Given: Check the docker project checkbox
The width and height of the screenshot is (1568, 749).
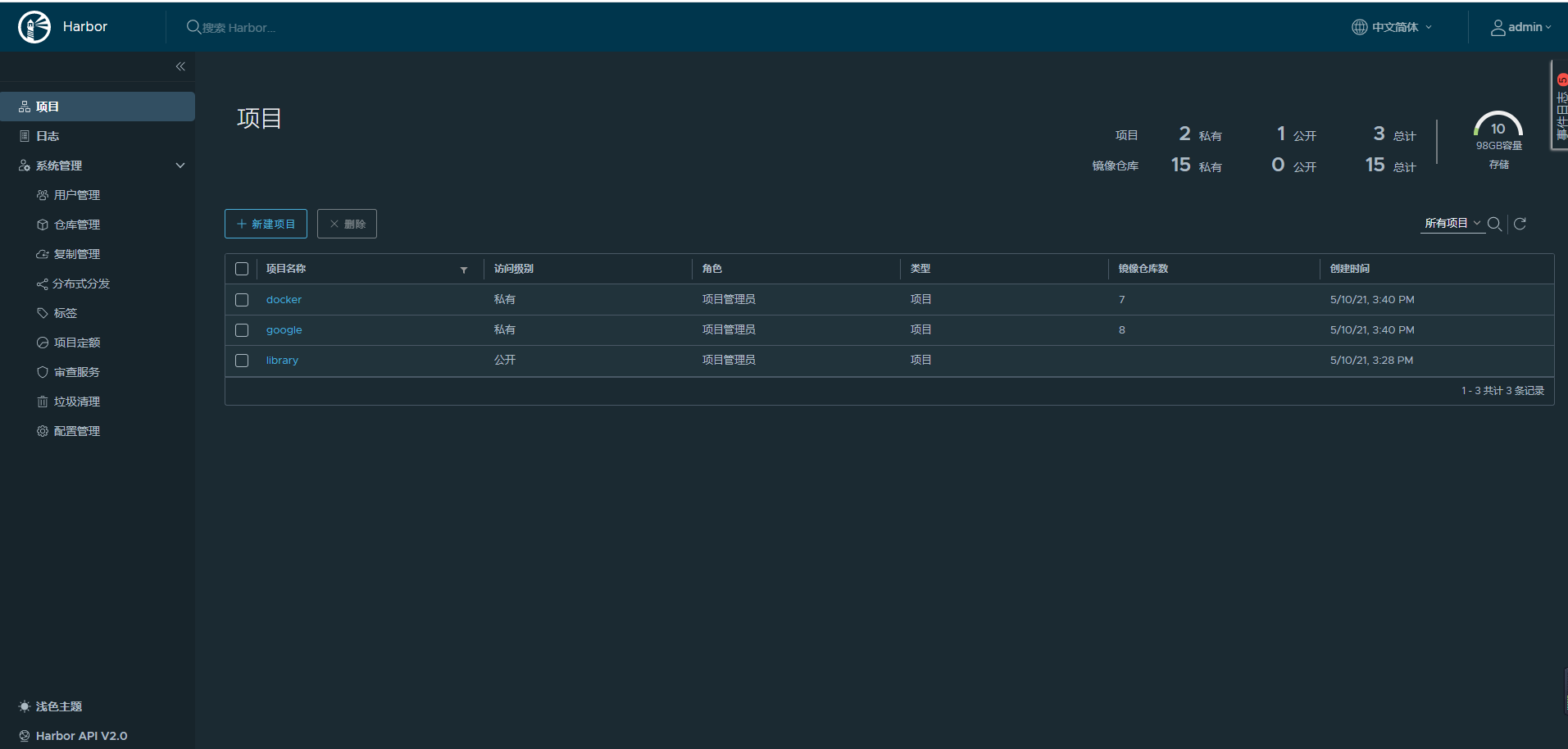Looking at the screenshot, I should [x=242, y=300].
